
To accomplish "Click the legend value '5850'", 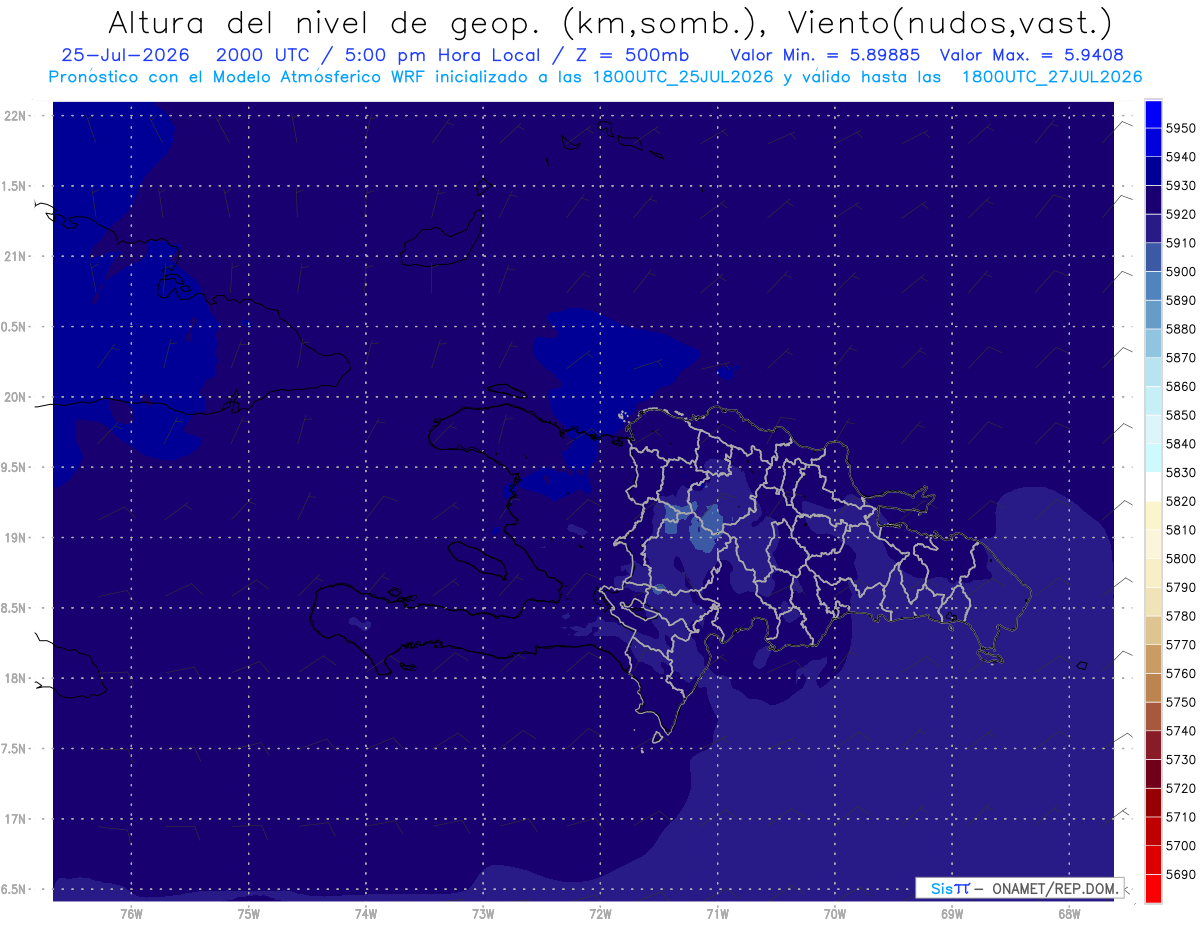I will click(1181, 415).
